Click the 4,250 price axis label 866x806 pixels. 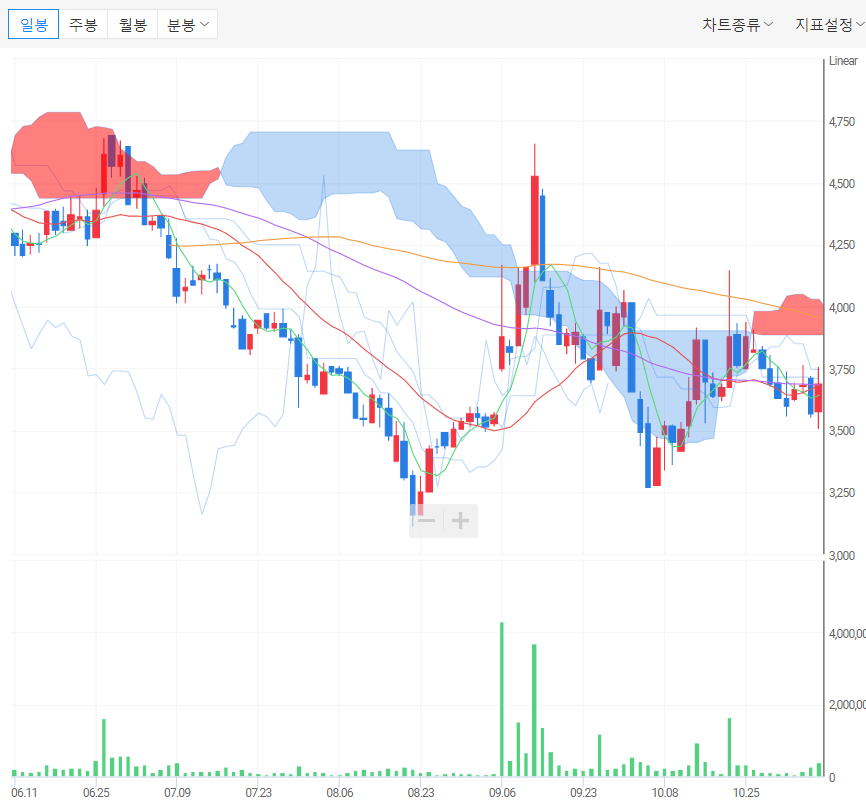842,245
